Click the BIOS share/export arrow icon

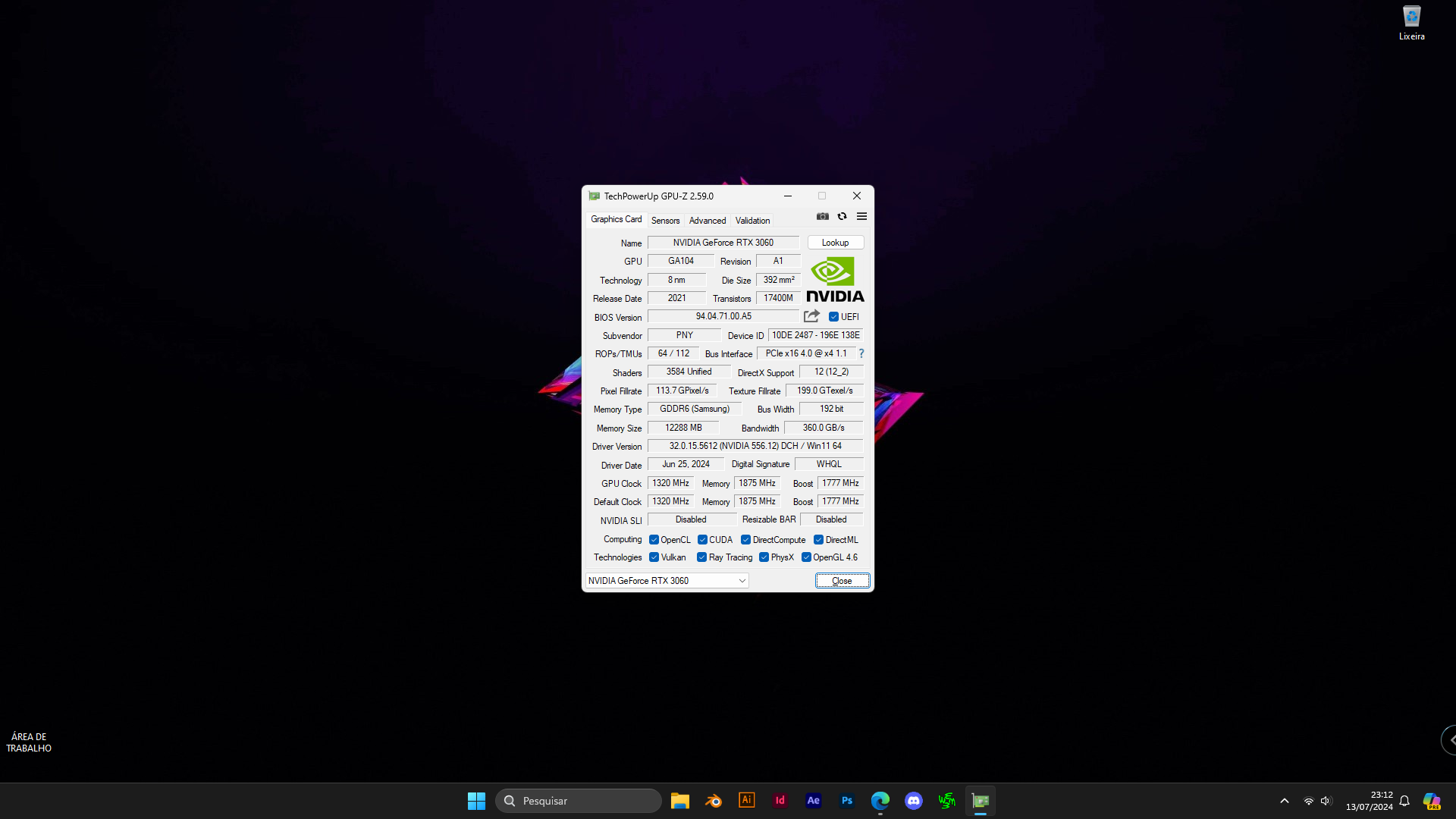[x=811, y=316]
